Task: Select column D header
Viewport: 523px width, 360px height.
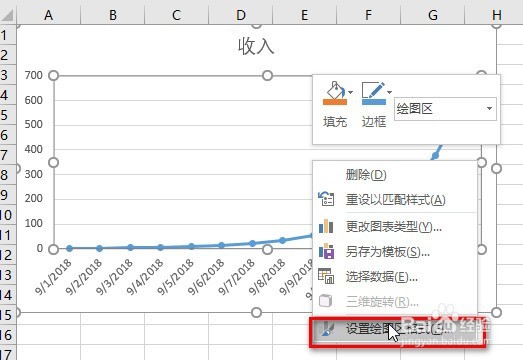Action: (240, 15)
